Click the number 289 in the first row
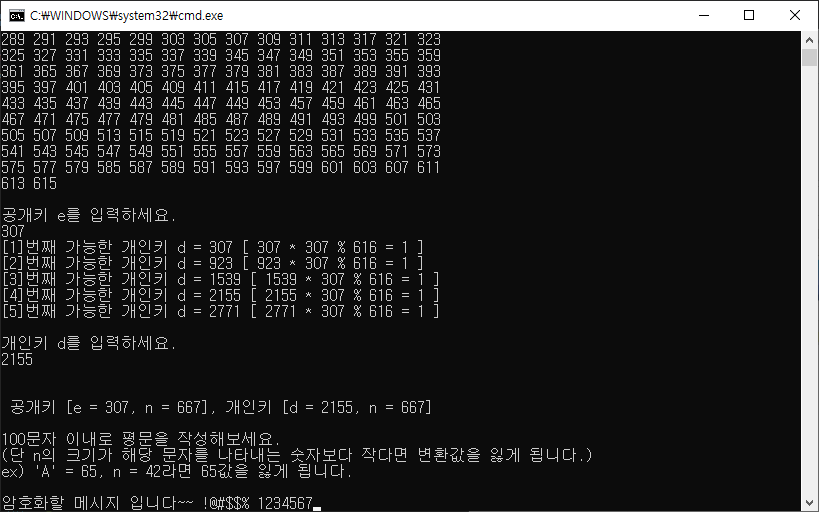Screen dimensions: 819x512 (x=13, y=39)
